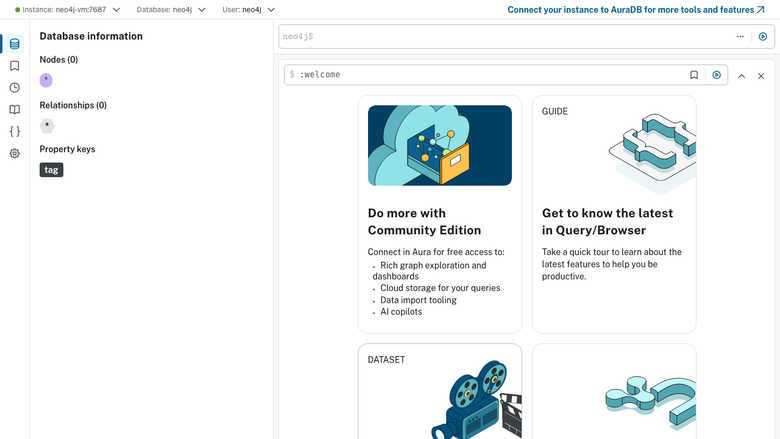Click the Property keys heading
780x439 pixels.
(67, 149)
